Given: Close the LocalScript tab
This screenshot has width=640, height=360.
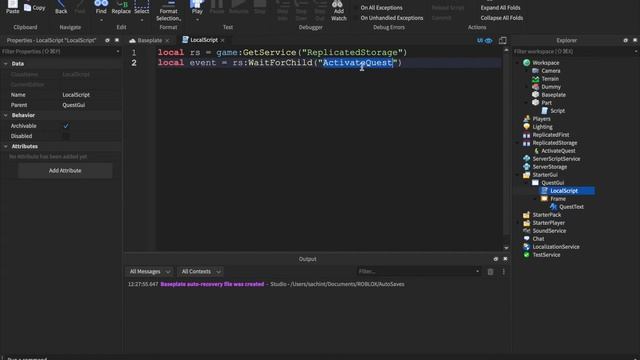Looking at the screenshot, I should point(222,40).
